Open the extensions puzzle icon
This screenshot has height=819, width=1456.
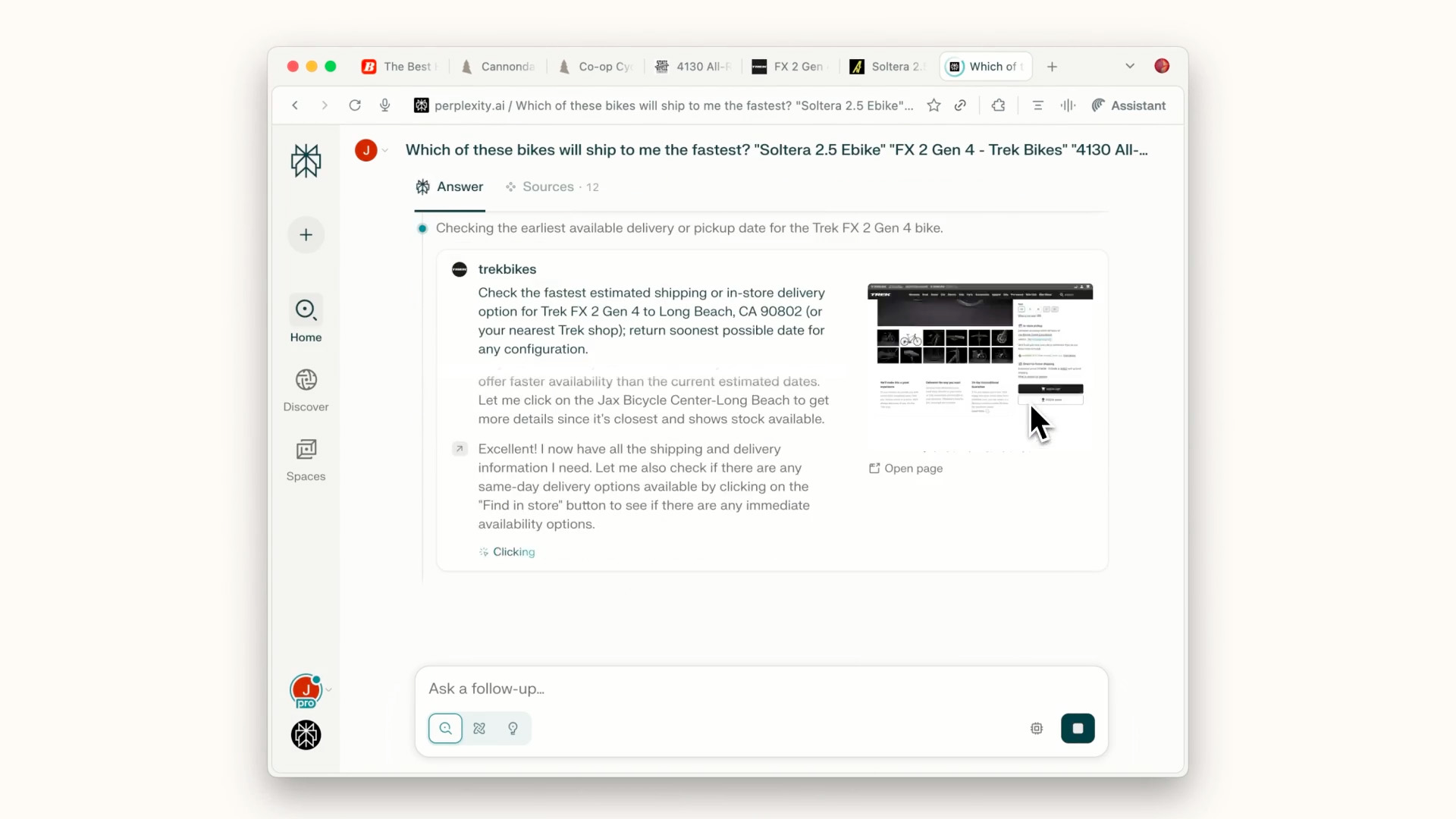[x=998, y=105]
